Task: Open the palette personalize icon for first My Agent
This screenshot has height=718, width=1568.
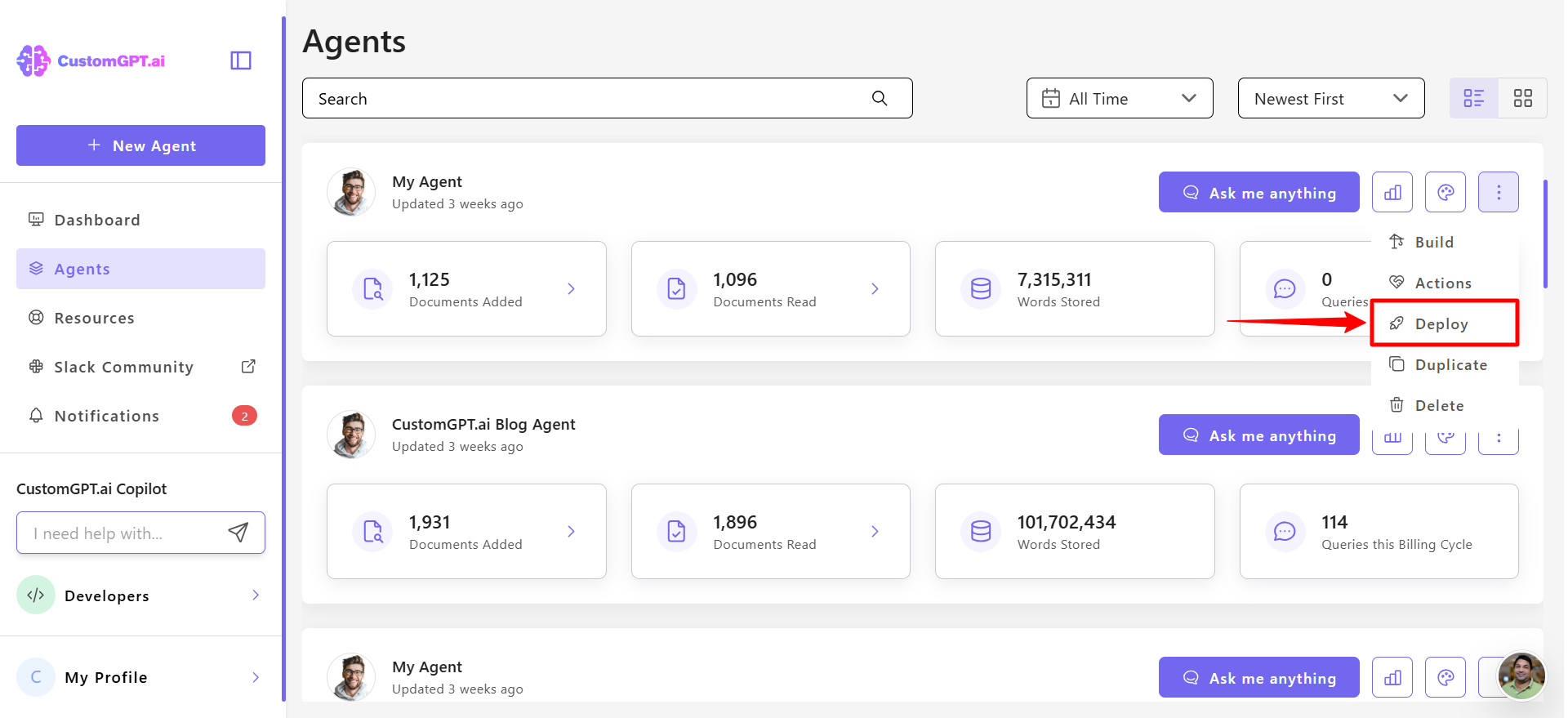Action: (1445, 192)
